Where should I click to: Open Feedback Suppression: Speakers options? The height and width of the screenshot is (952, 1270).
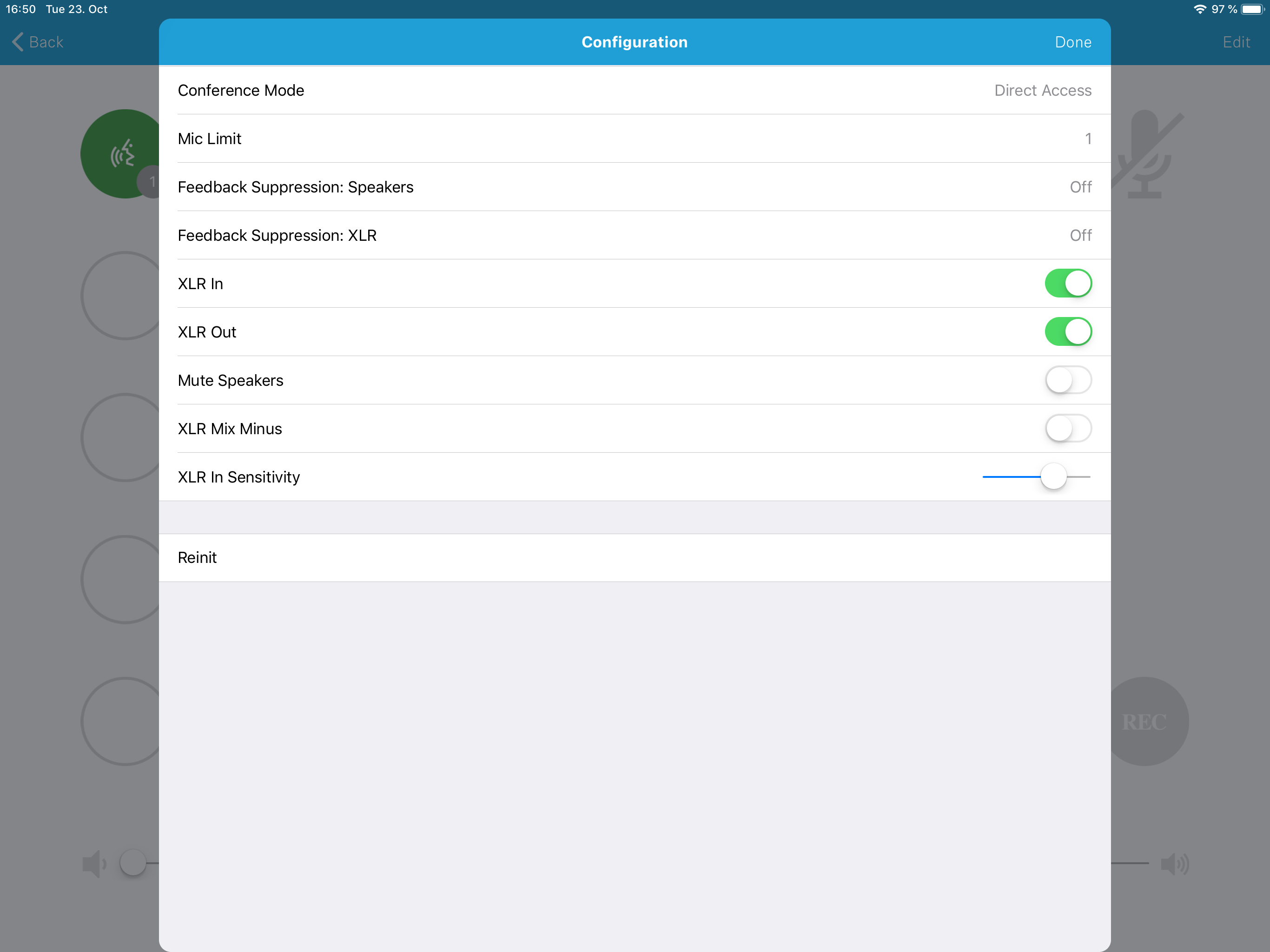pos(635,186)
